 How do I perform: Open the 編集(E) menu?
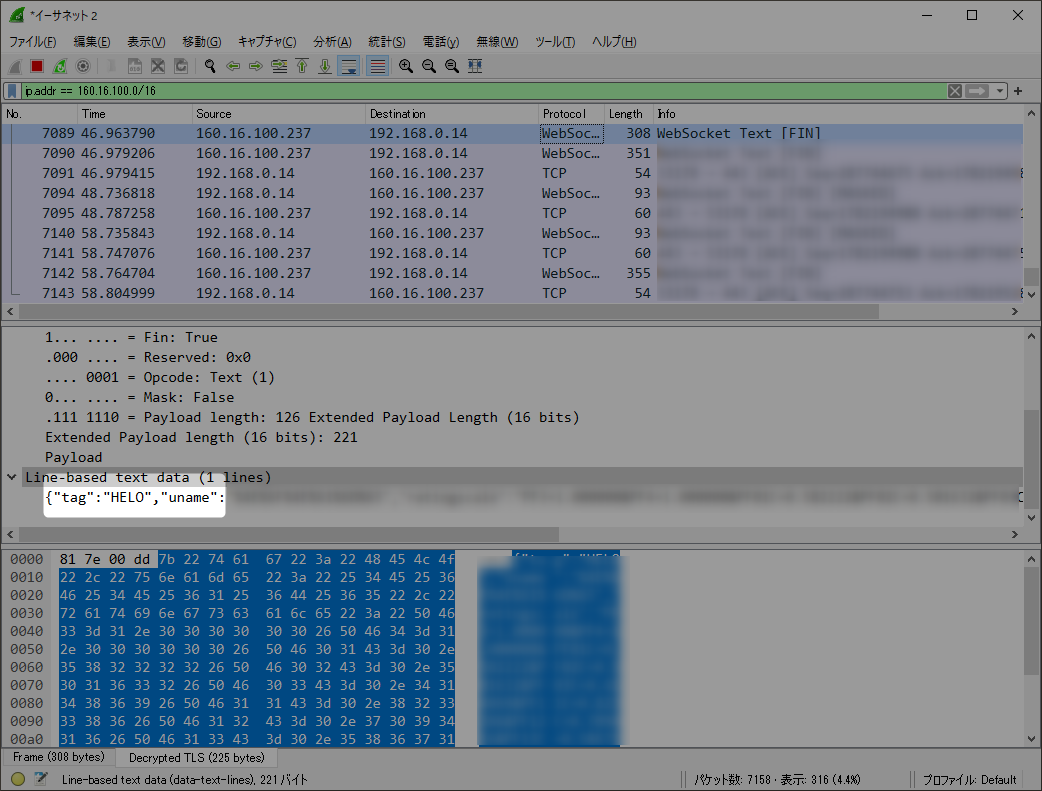click(x=92, y=41)
